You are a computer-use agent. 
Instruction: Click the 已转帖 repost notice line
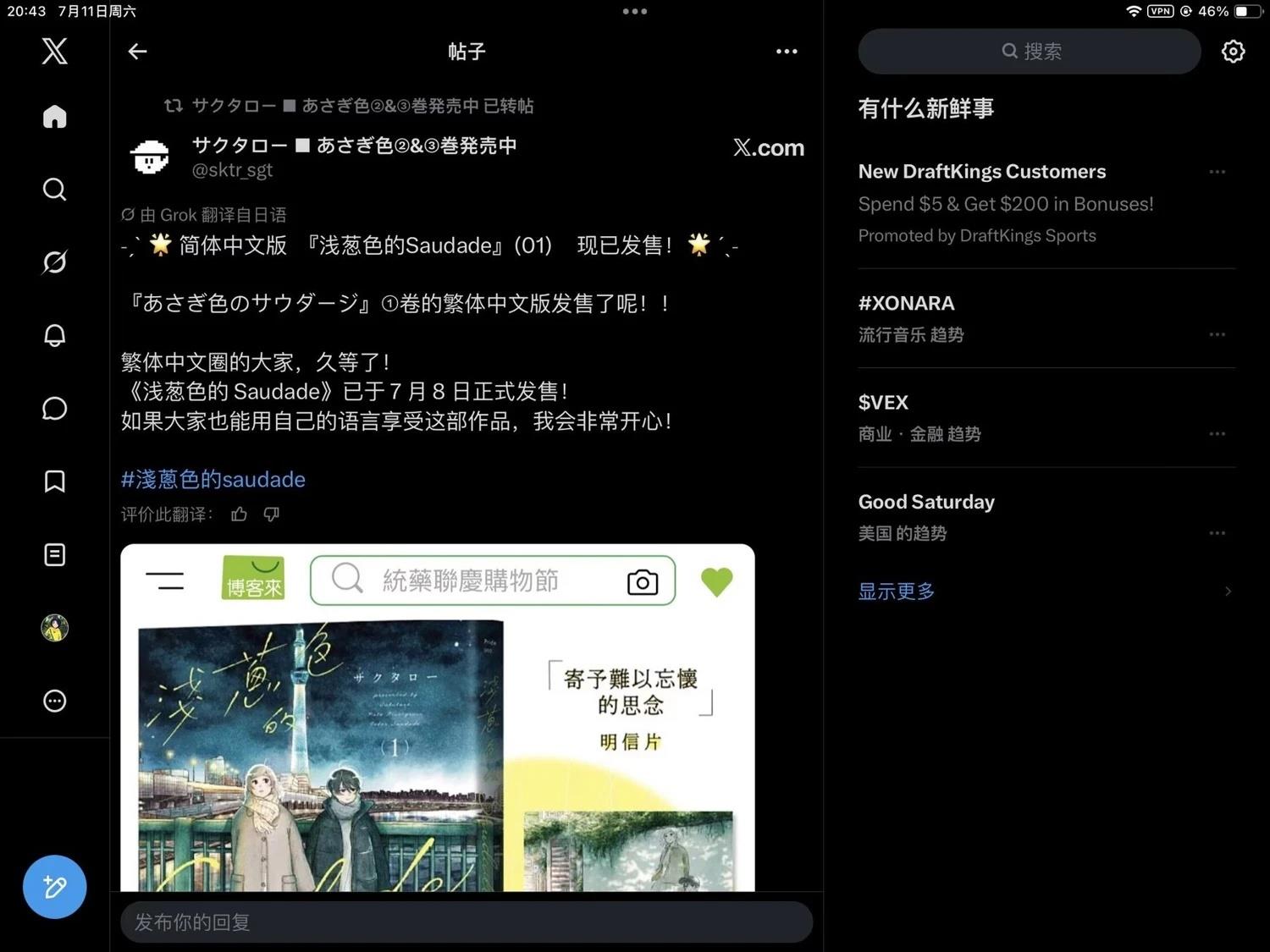point(349,106)
